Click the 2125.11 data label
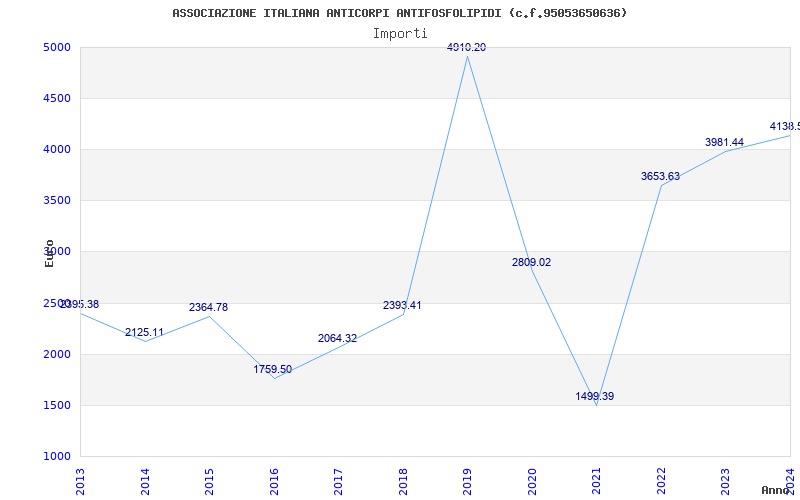This screenshot has height=500, width=800. tap(144, 333)
